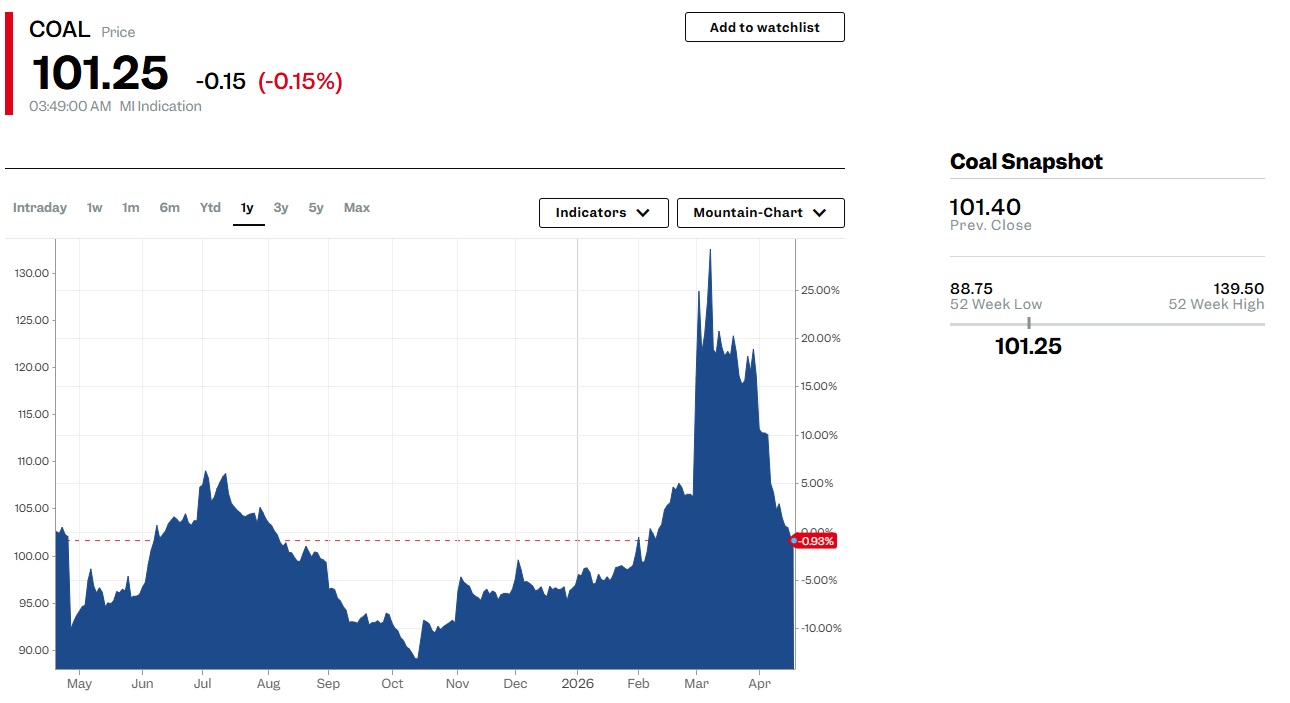Expand the Mountain-Chart type dropdown
Viewport: 1290px width, 703px height.
(760, 213)
